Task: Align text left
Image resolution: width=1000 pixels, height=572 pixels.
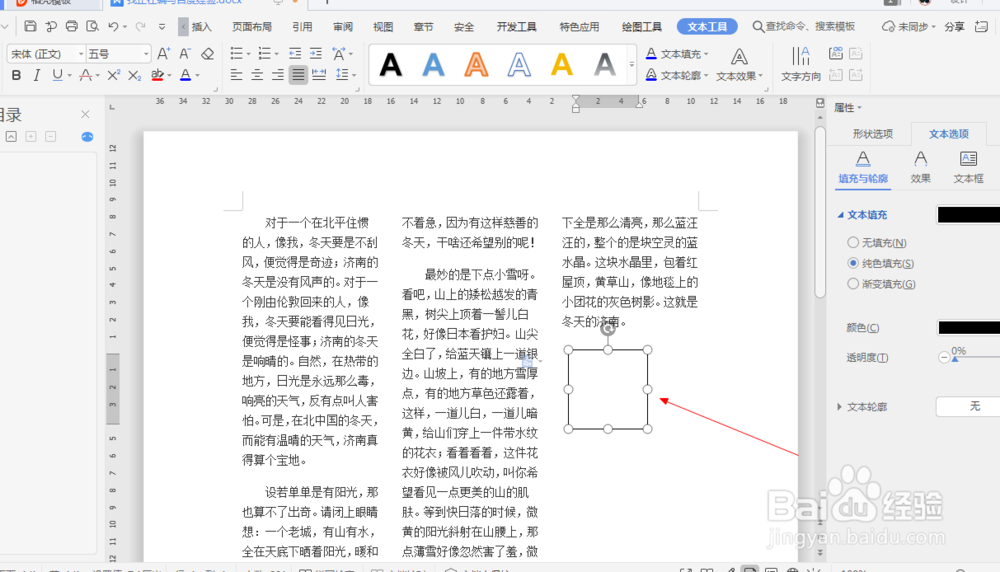Action: [x=236, y=75]
